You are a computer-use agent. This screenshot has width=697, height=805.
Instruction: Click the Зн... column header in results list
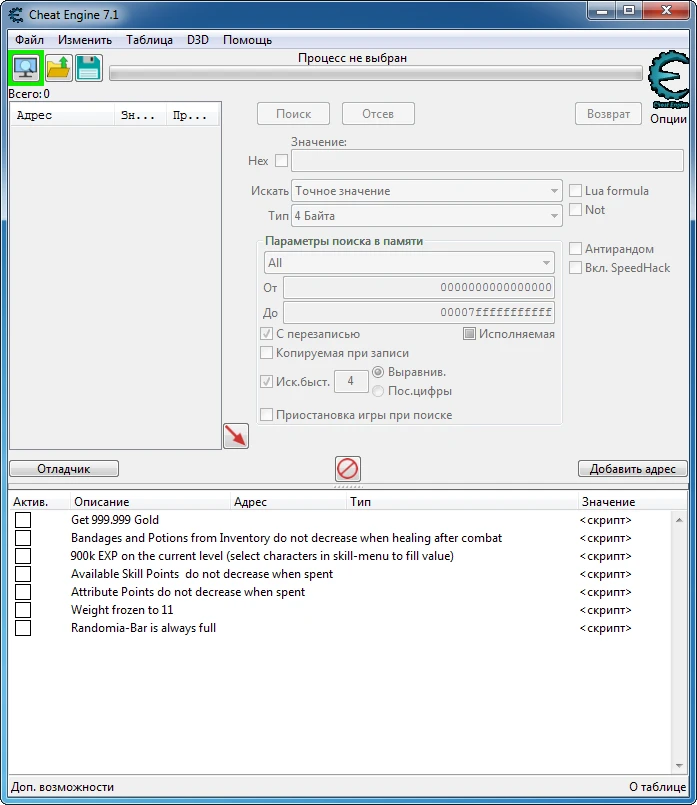coord(140,116)
